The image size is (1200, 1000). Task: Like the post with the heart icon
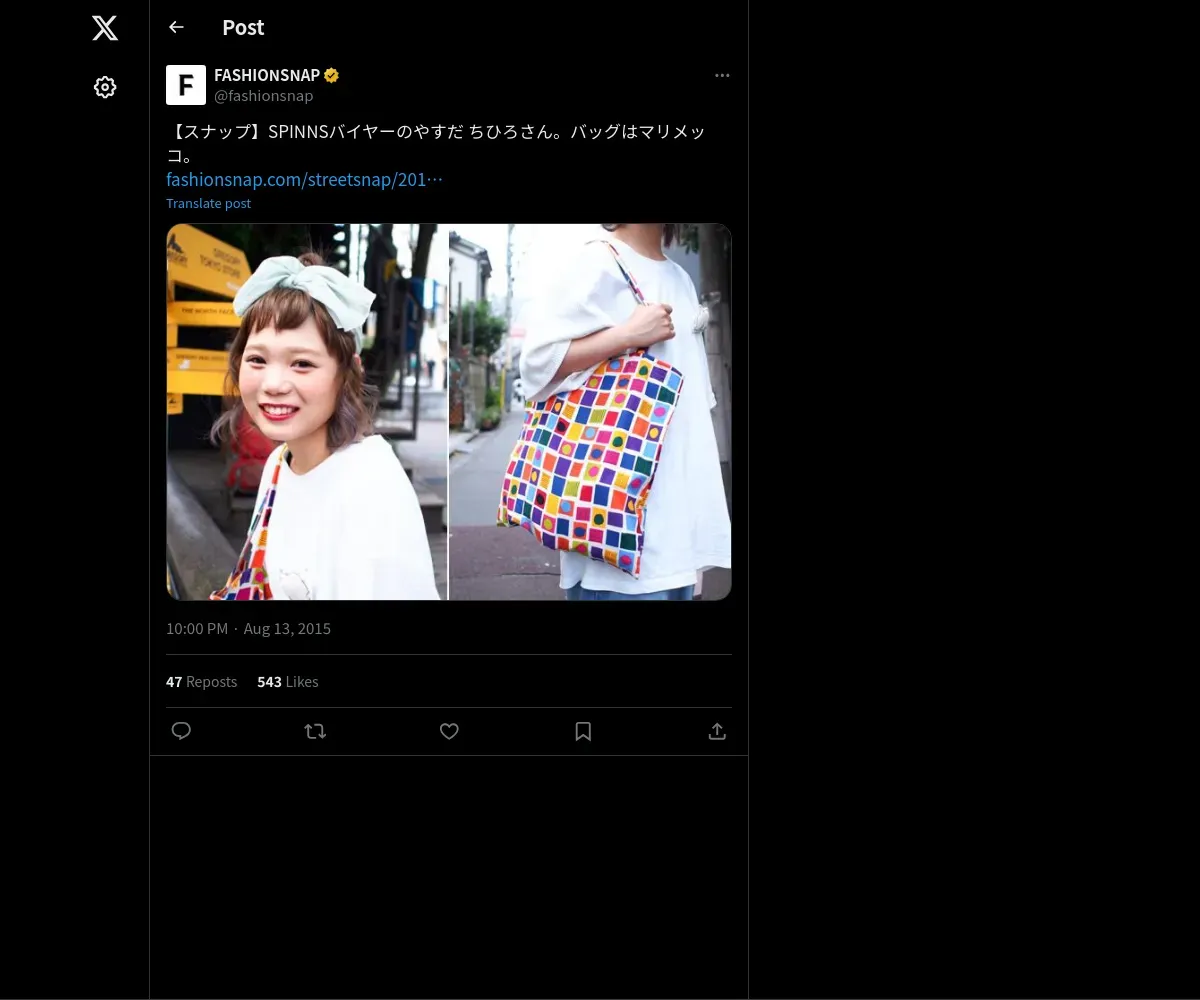coord(449,731)
